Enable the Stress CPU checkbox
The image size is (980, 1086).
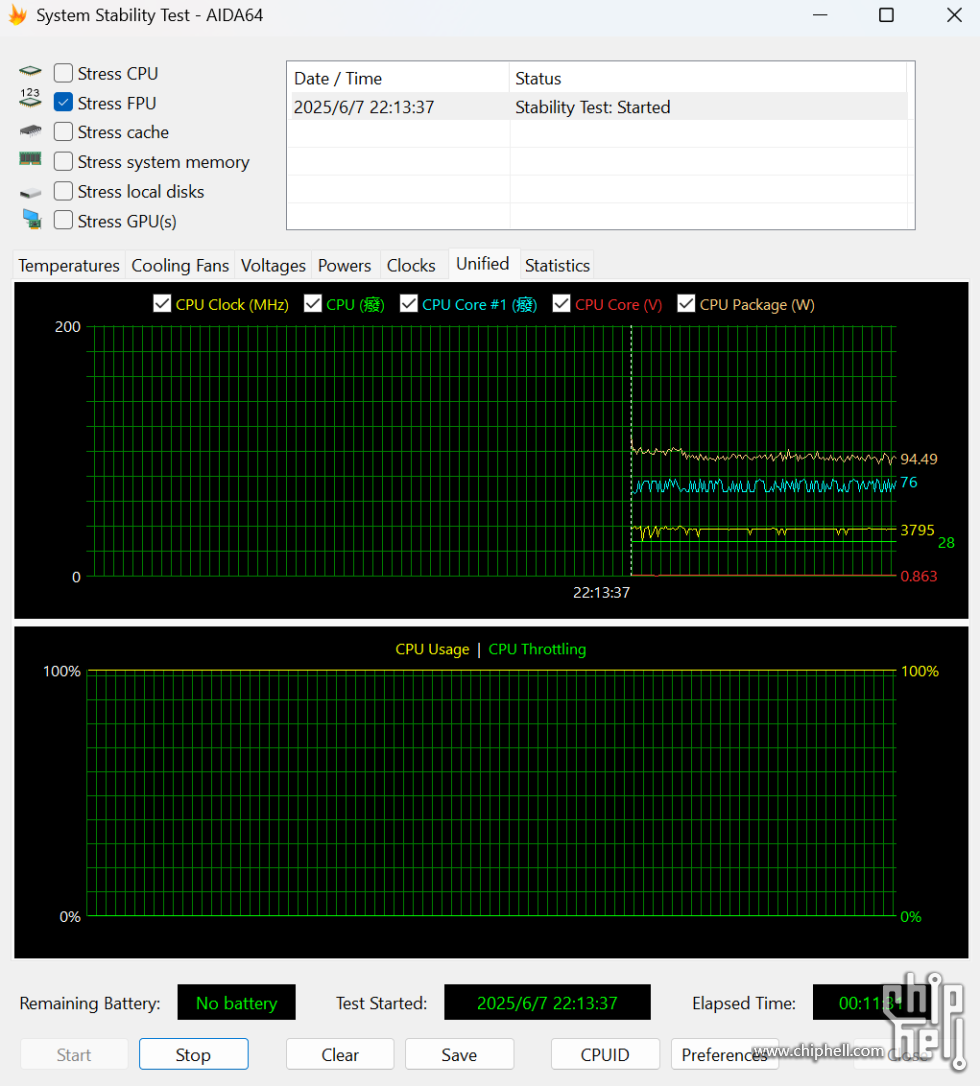[x=63, y=73]
